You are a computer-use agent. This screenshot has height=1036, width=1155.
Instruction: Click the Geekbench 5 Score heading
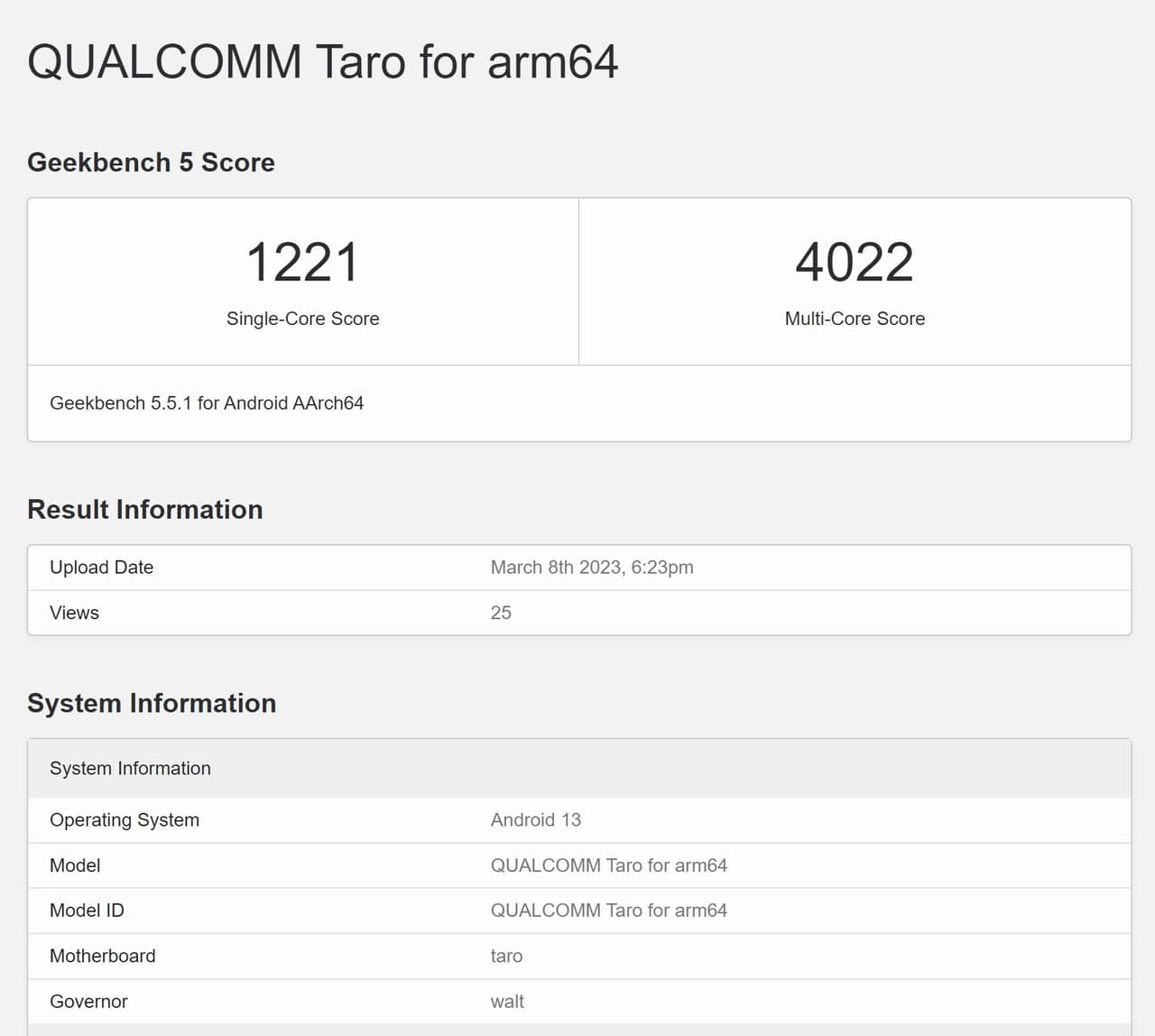click(151, 162)
